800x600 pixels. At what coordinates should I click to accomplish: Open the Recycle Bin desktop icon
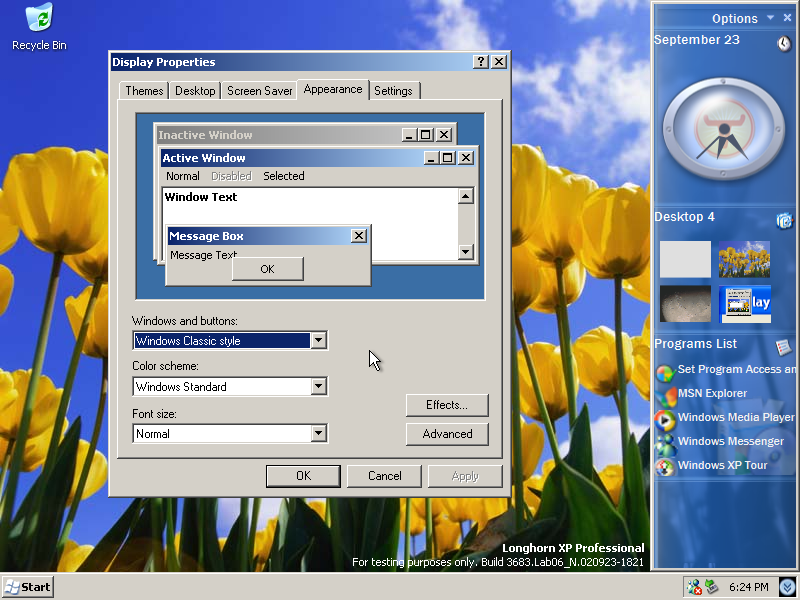tap(39, 19)
